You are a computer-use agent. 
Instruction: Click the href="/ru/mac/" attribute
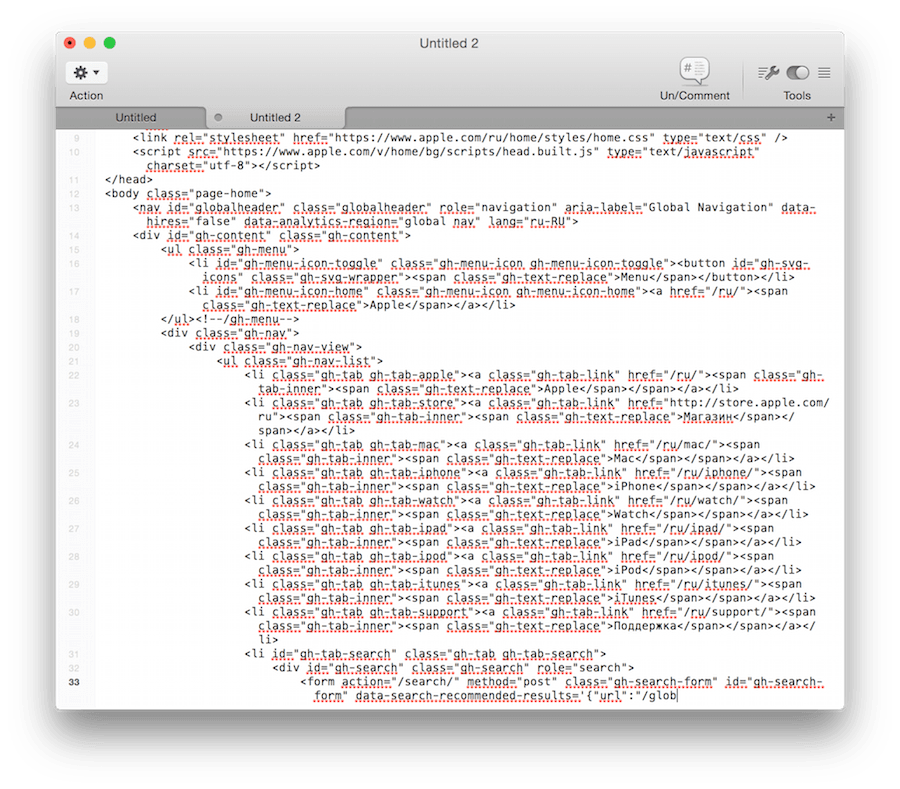click(x=666, y=445)
